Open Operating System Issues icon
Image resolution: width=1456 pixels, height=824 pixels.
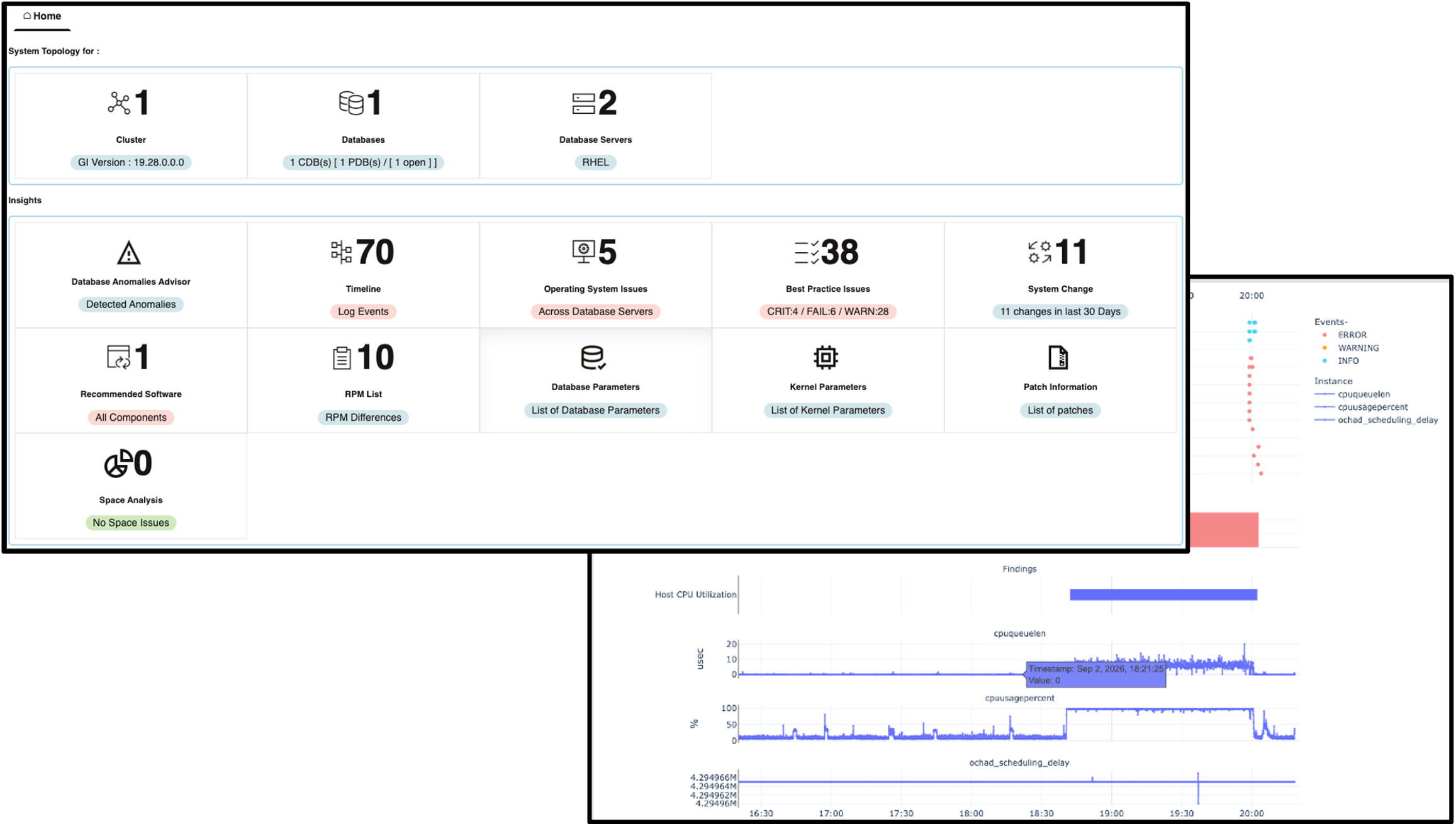click(583, 252)
